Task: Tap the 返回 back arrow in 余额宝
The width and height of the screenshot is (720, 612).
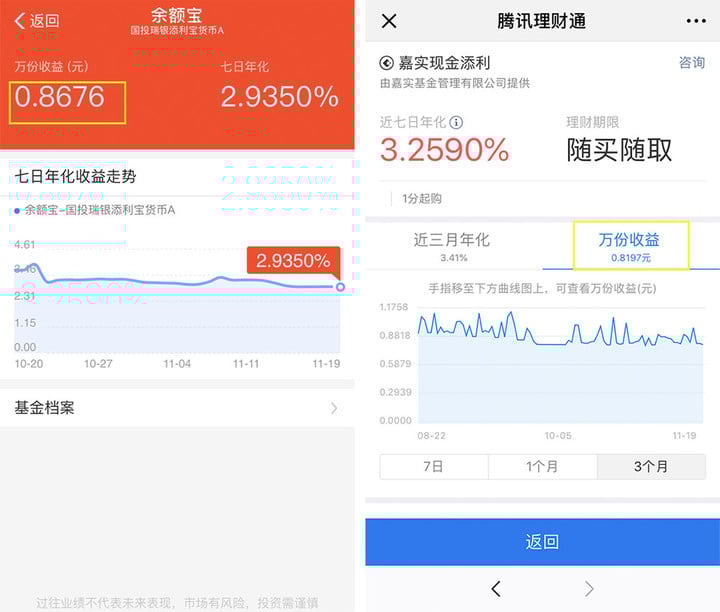Action: pyautogui.click(x=20, y=21)
